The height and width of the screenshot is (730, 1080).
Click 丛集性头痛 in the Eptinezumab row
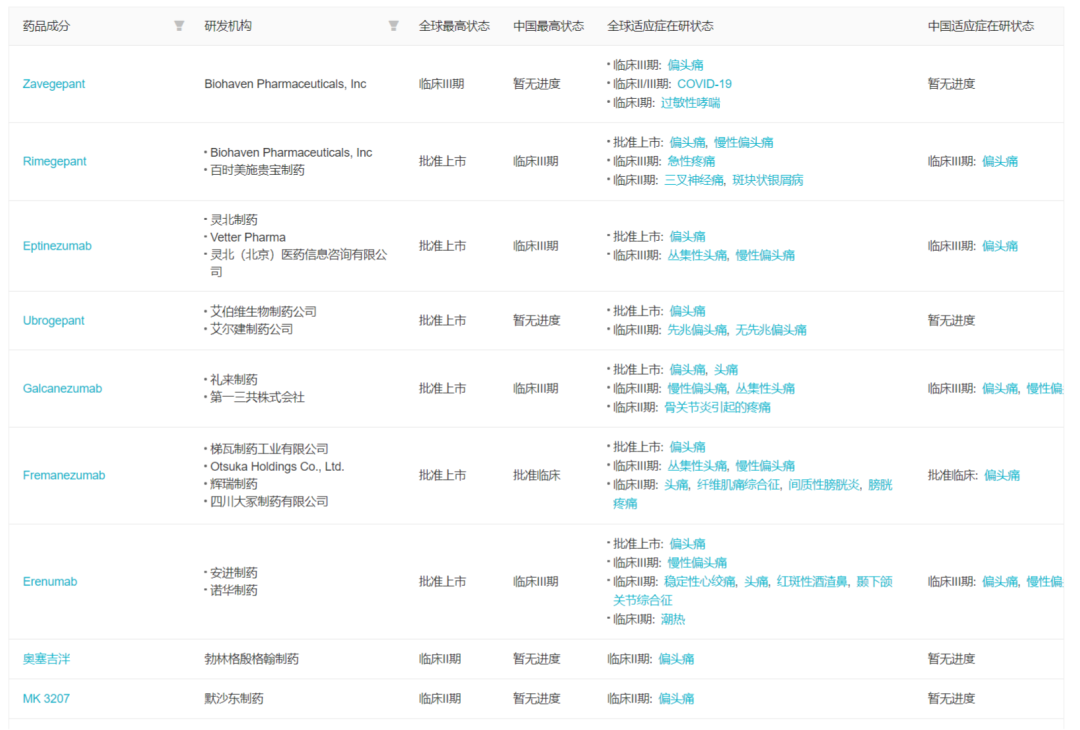tap(697, 256)
